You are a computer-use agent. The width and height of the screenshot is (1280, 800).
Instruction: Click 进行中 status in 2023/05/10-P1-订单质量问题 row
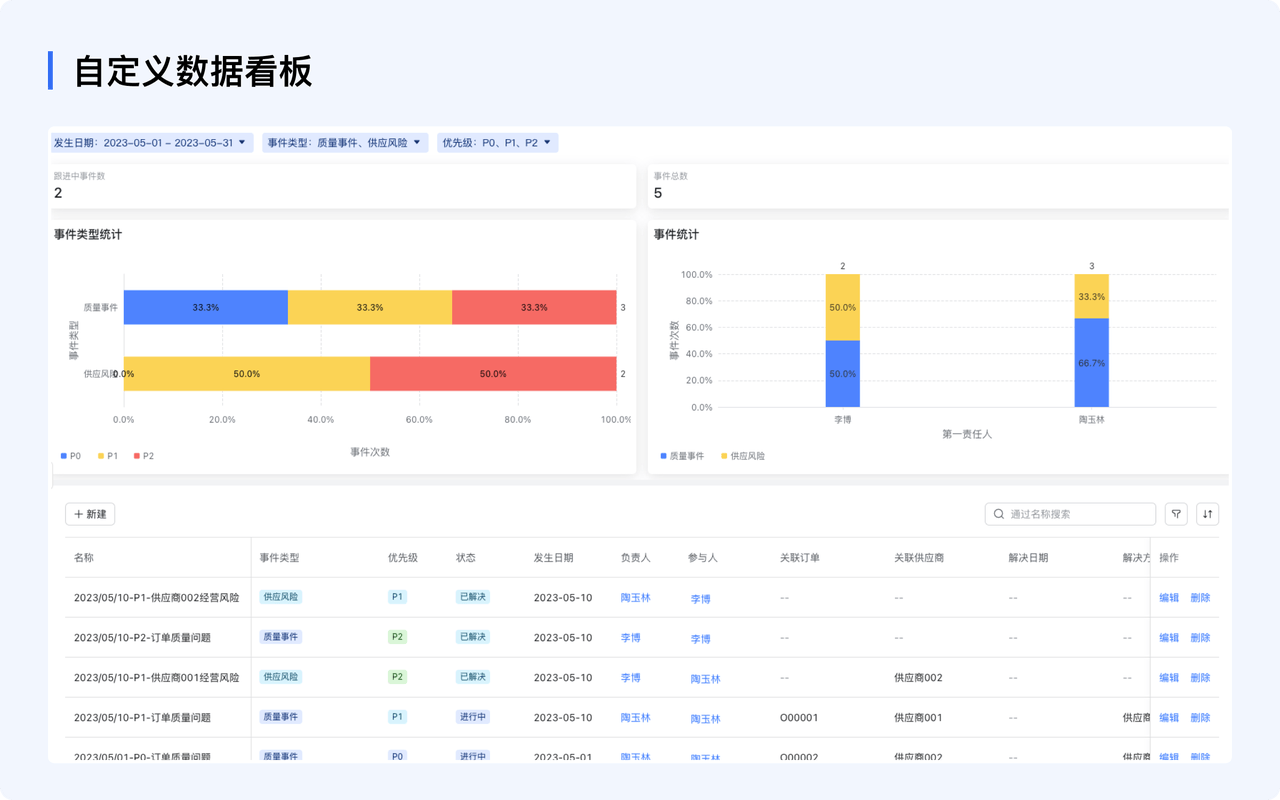click(472, 717)
